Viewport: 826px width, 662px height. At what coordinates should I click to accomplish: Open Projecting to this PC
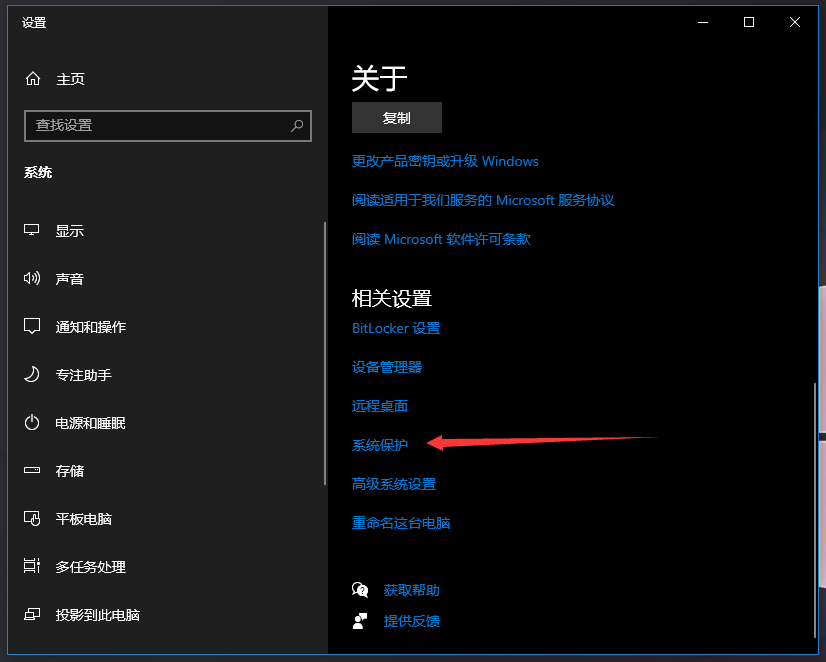point(97,615)
